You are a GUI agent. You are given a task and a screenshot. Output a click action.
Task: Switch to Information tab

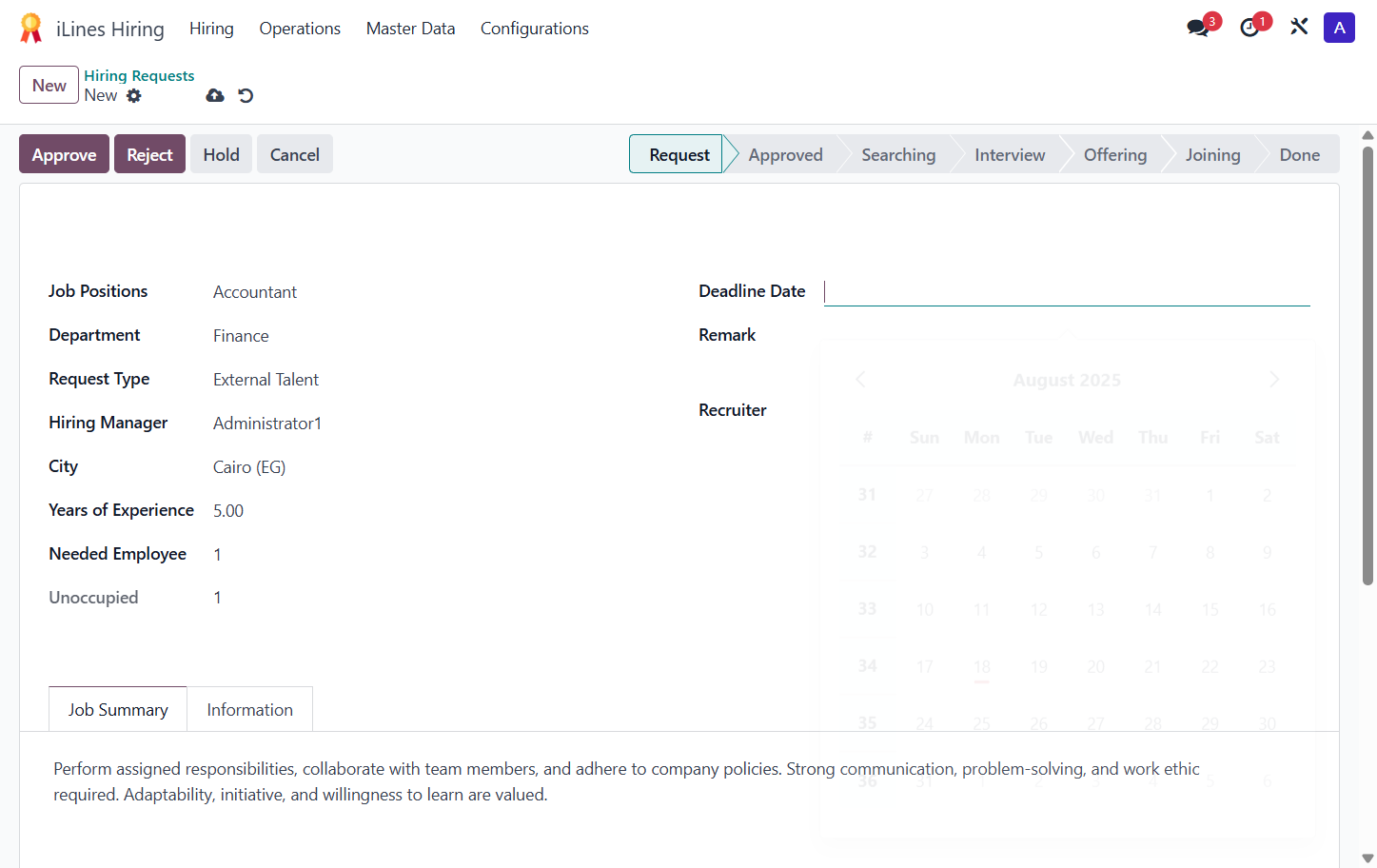(x=249, y=709)
